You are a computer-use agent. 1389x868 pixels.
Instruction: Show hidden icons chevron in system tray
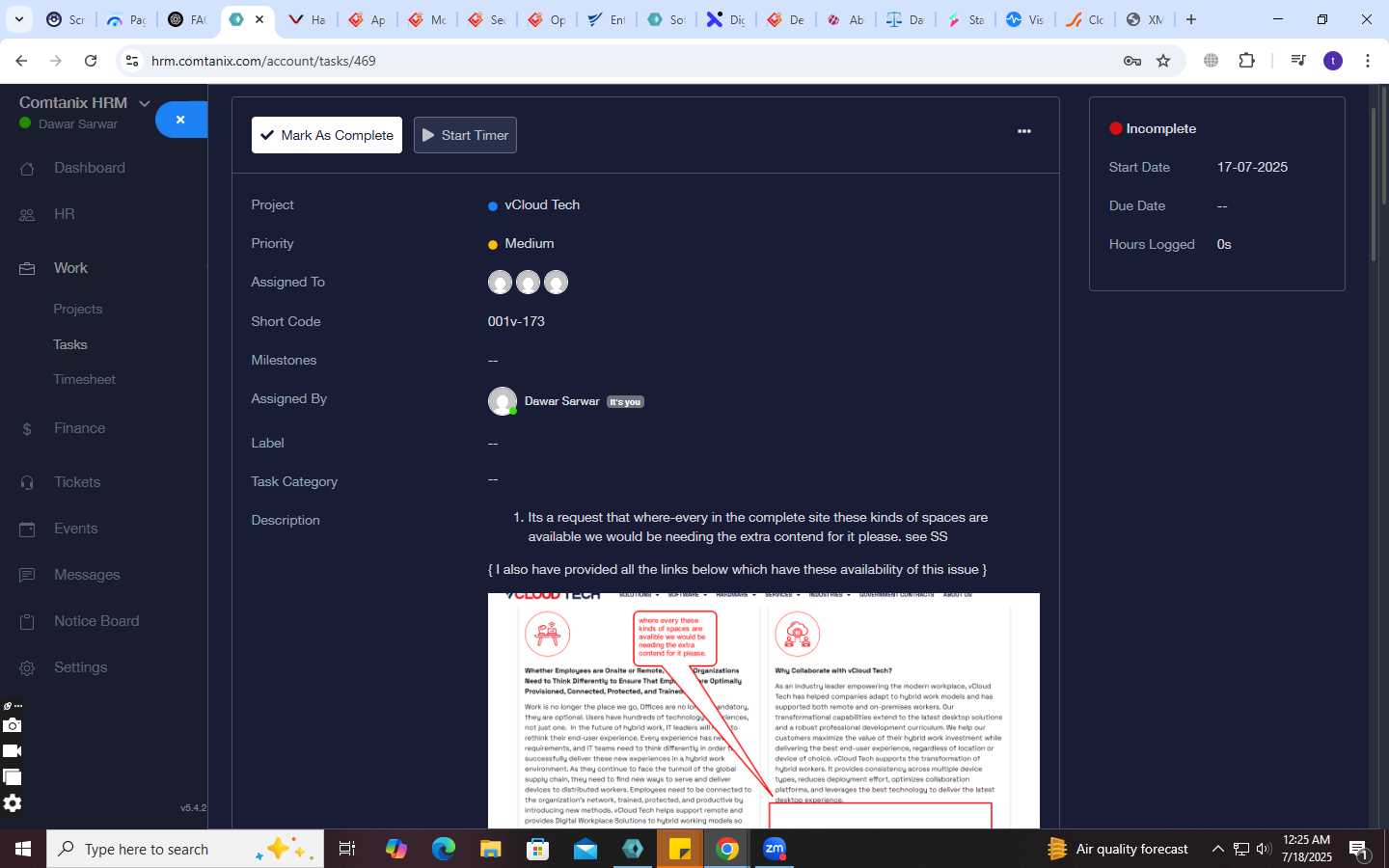(x=1217, y=849)
